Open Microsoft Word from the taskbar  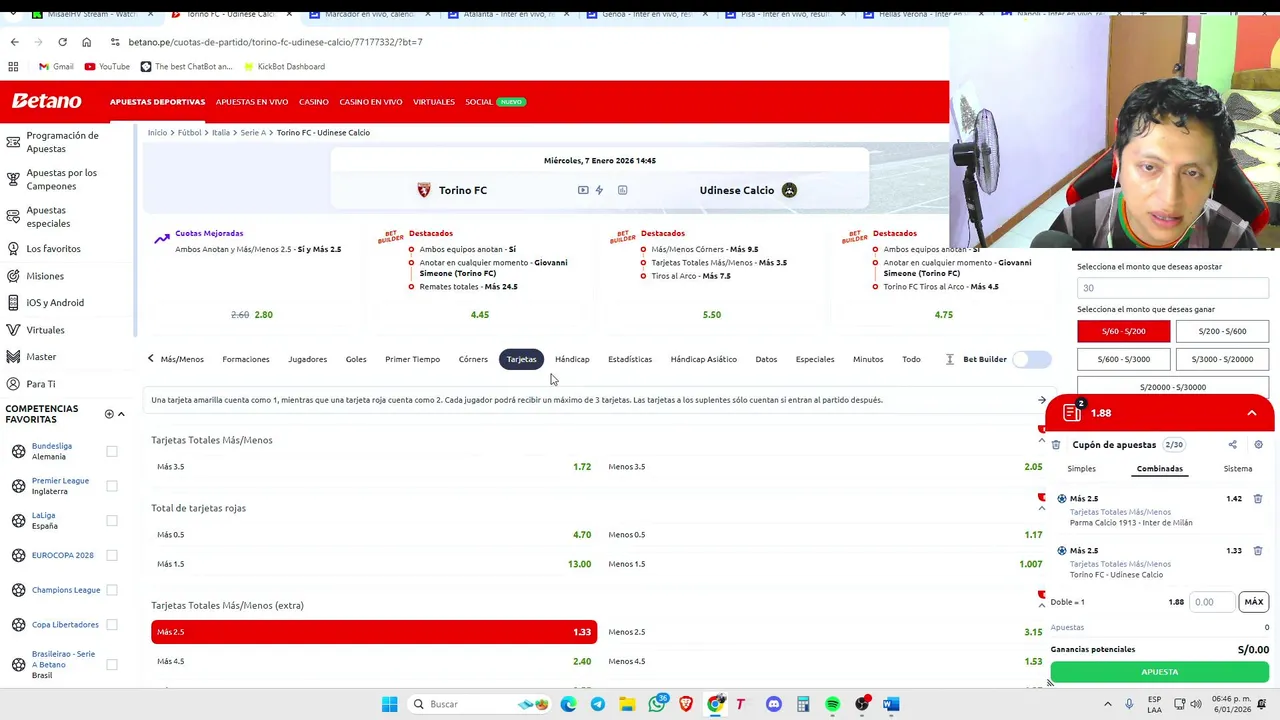891,704
